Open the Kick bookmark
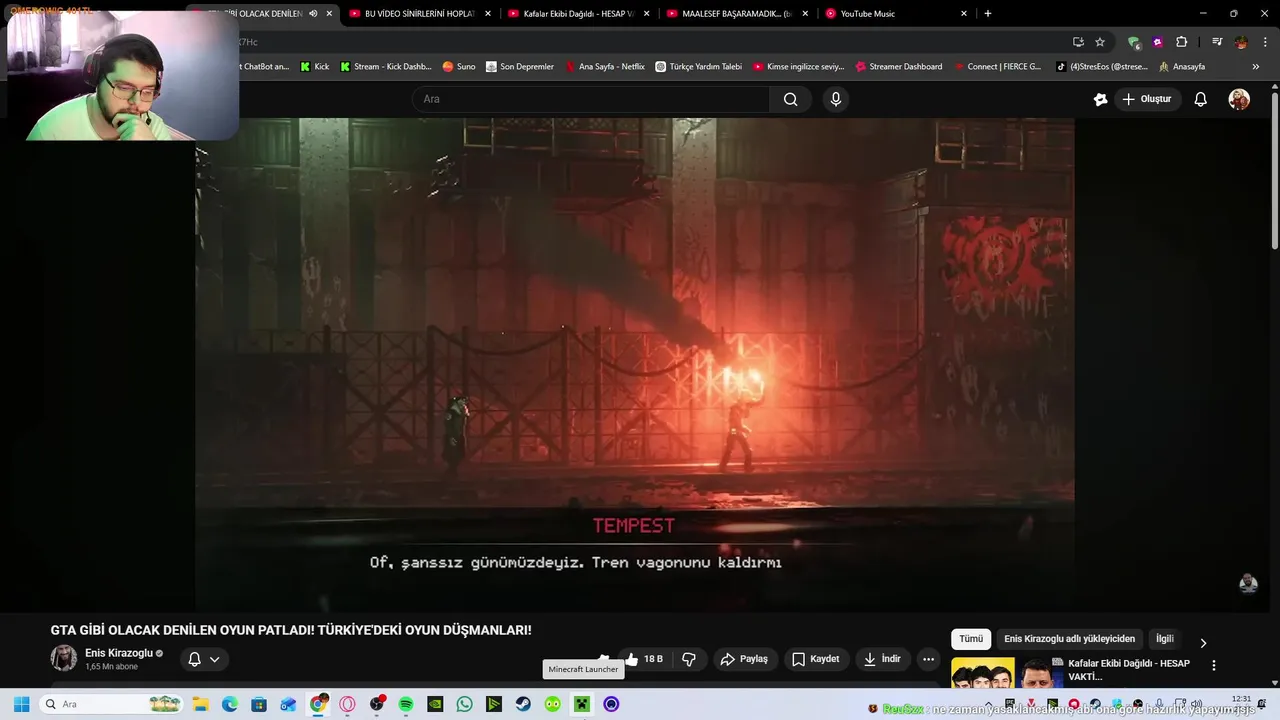Image resolution: width=1280 pixels, height=720 pixels. 314,67
